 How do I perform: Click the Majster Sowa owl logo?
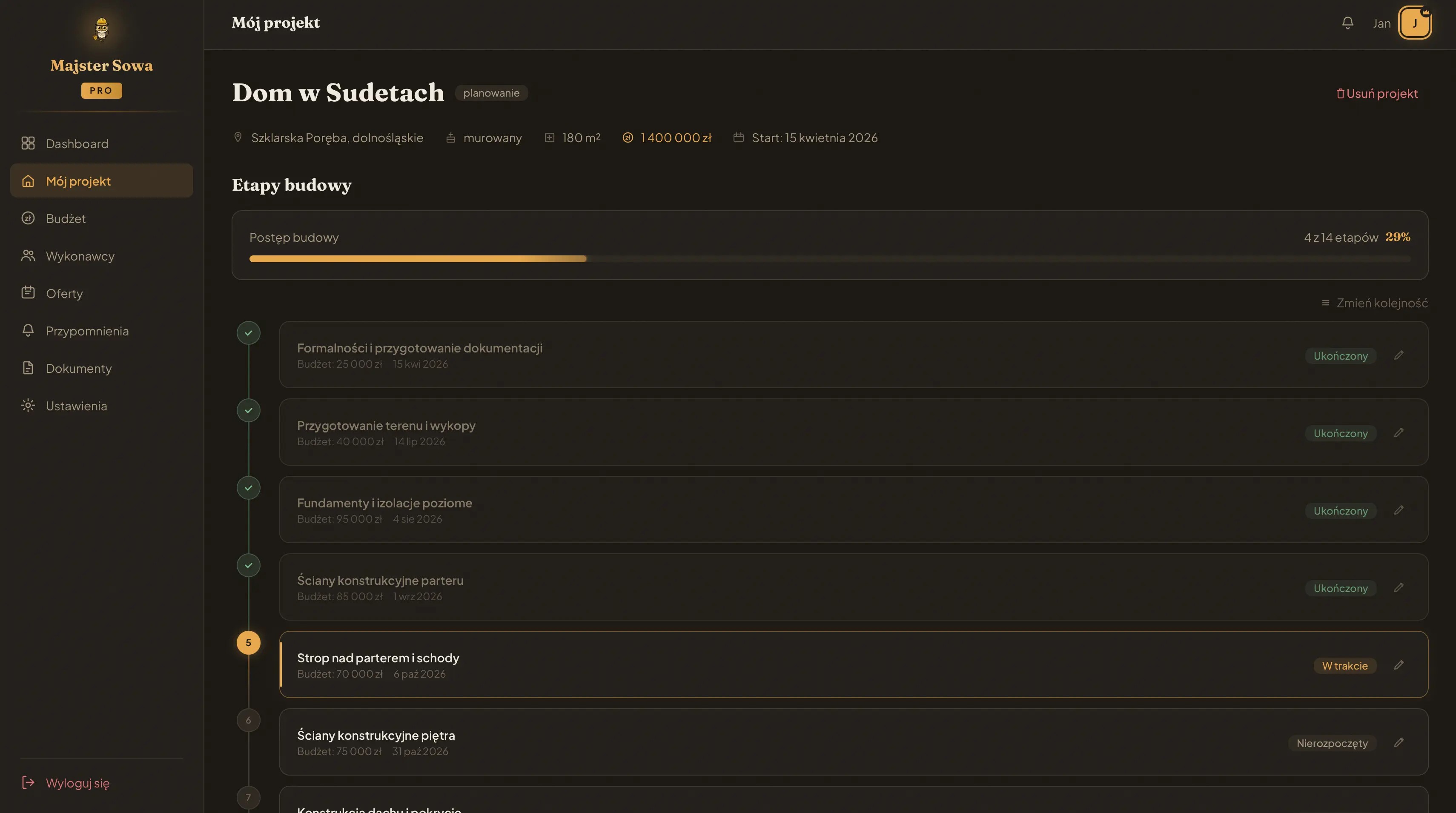(x=102, y=29)
